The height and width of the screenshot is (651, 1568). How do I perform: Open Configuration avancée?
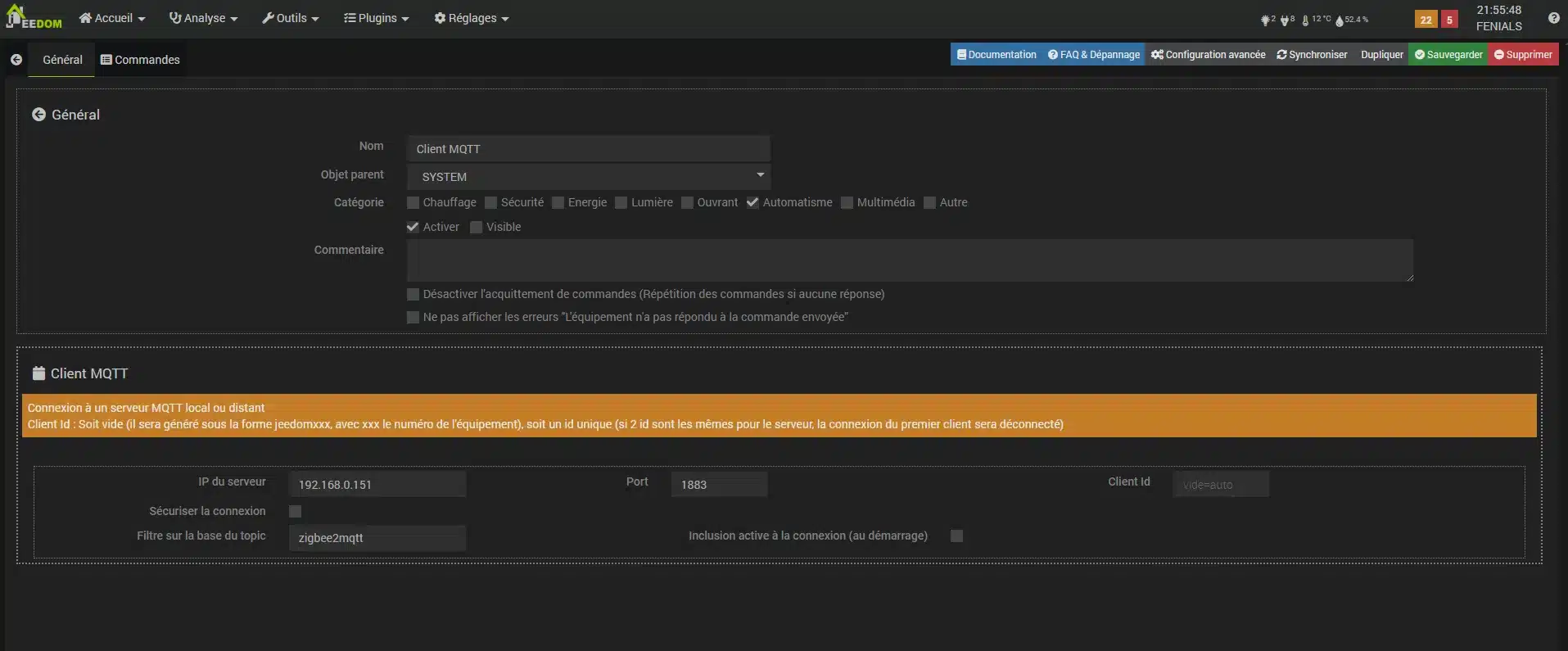click(x=1208, y=55)
